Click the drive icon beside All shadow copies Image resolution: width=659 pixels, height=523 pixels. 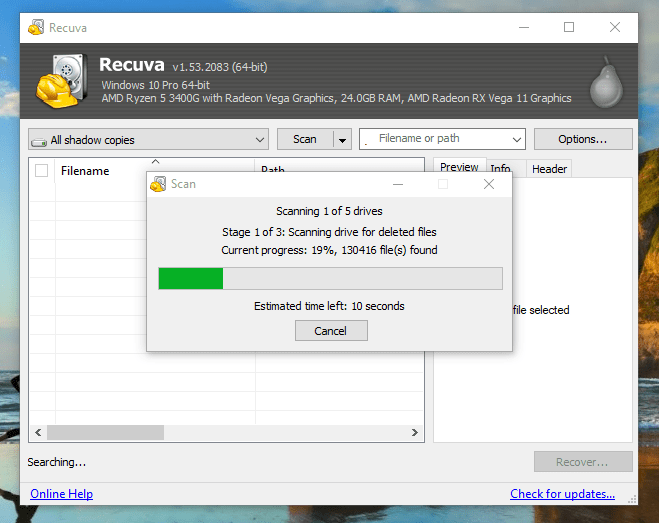[x=39, y=142]
